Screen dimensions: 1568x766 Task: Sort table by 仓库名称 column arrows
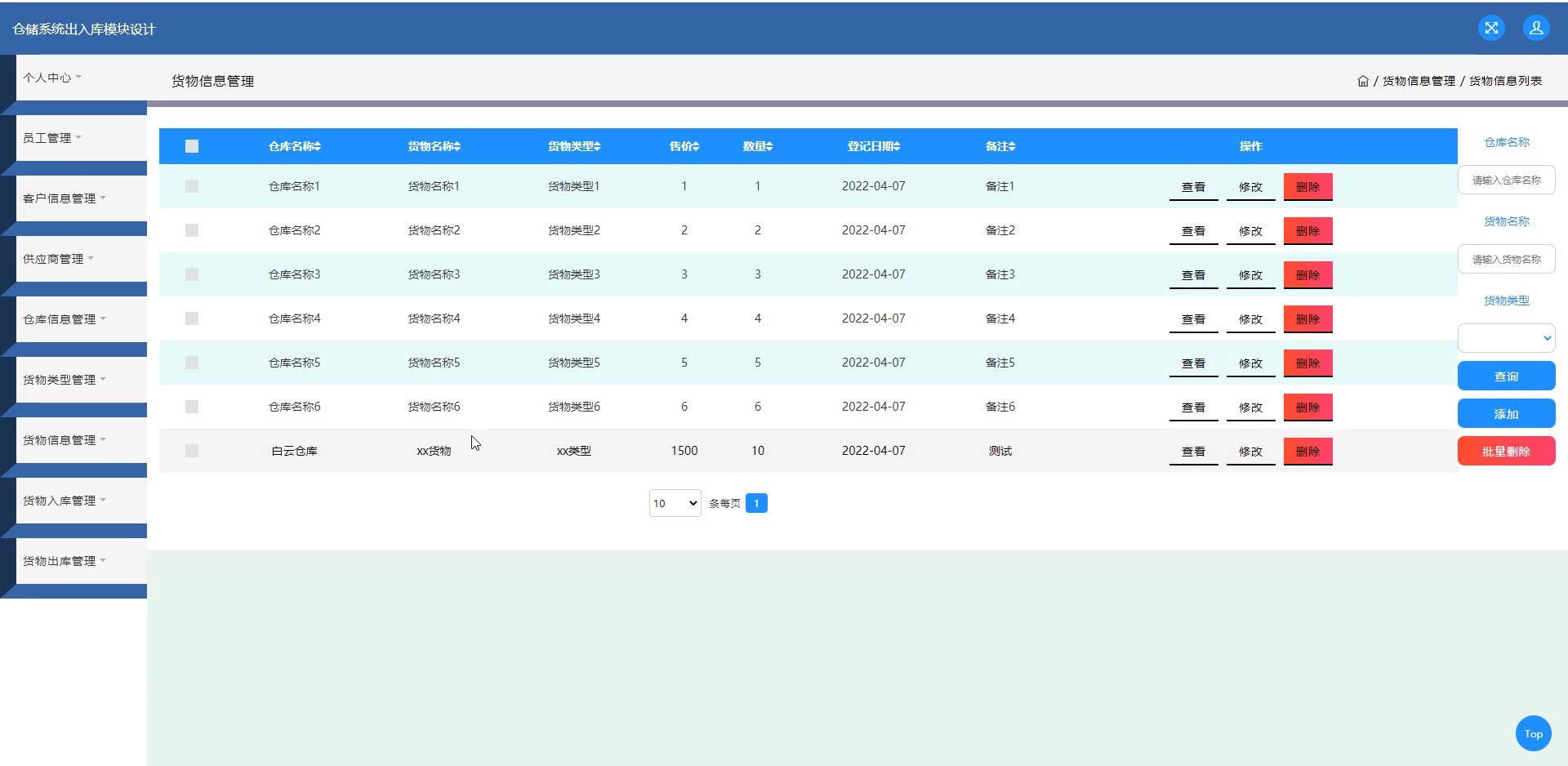(318, 146)
